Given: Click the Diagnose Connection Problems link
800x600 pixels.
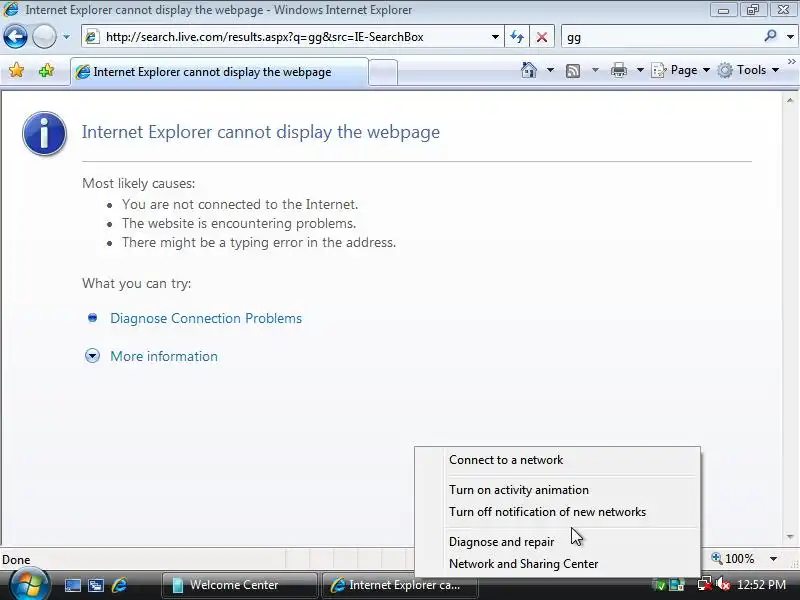Looking at the screenshot, I should 206,318.
